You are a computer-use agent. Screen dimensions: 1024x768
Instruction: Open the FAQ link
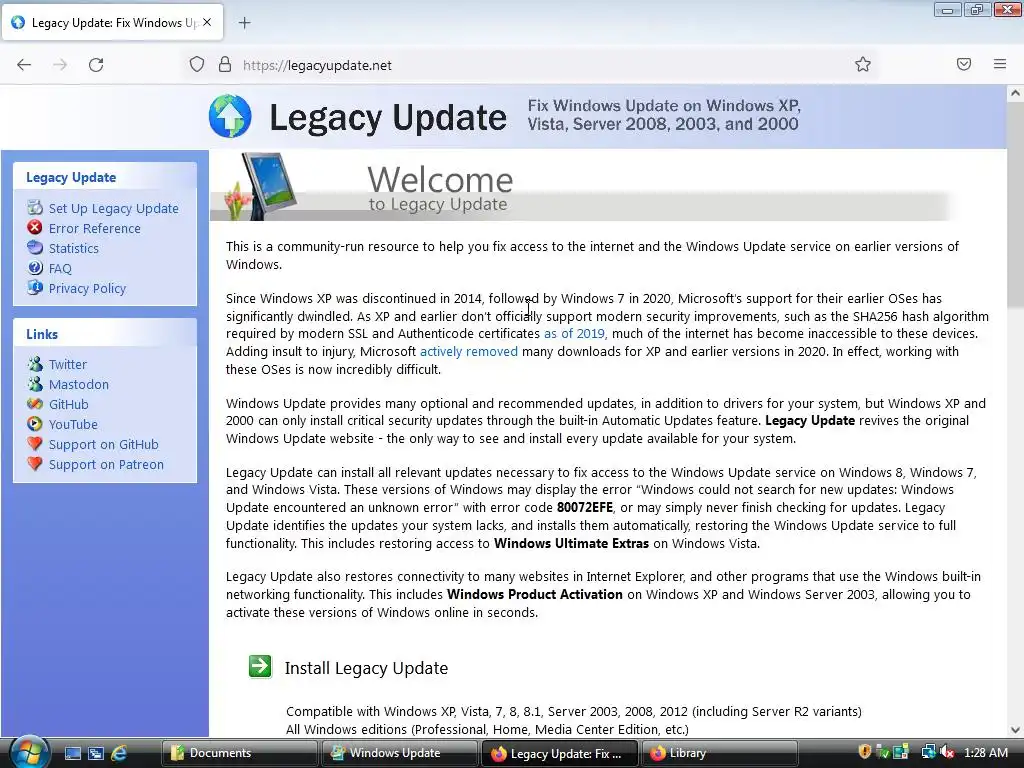pyautogui.click(x=60, y=268)
